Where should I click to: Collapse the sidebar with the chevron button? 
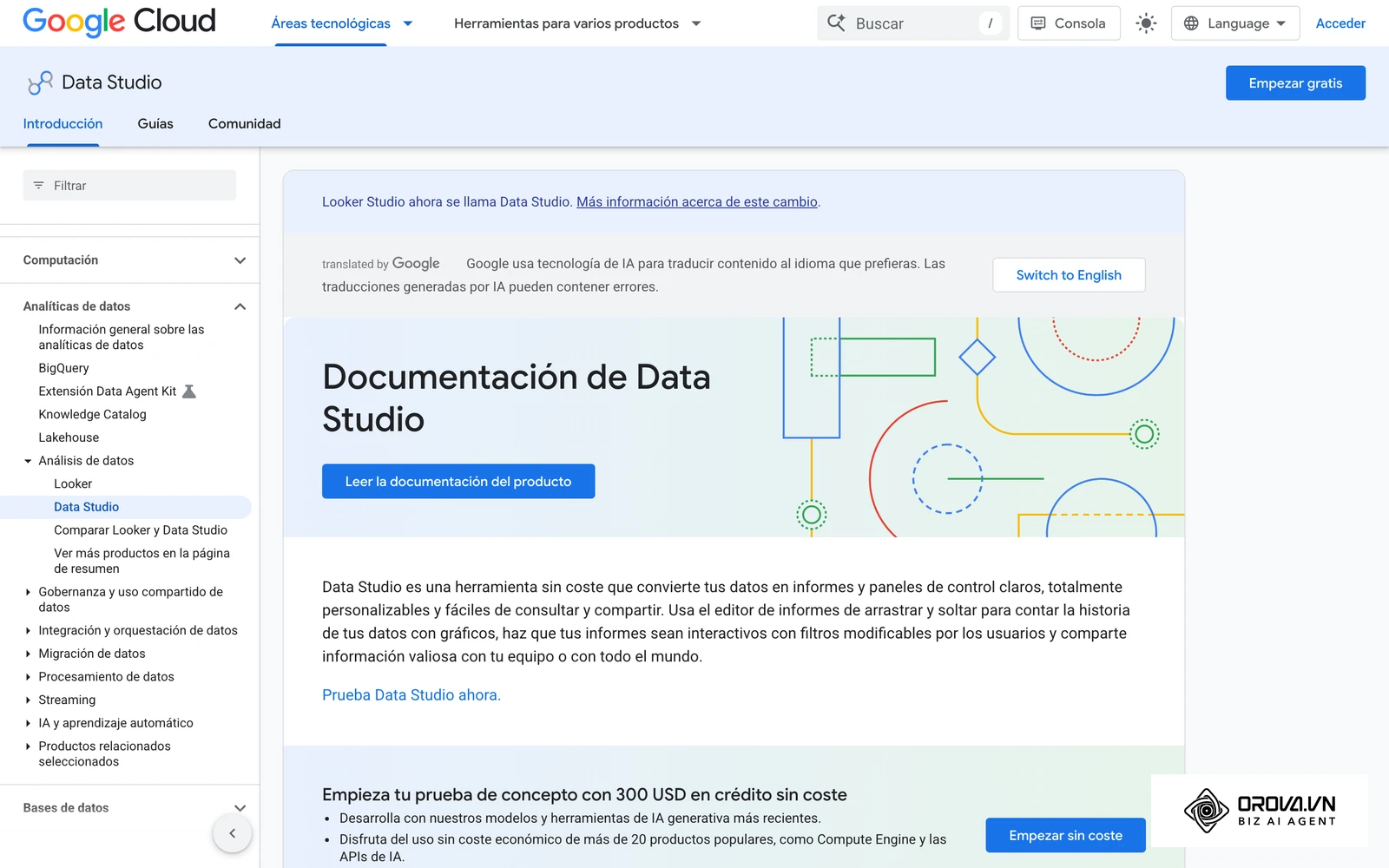(232, 833)
